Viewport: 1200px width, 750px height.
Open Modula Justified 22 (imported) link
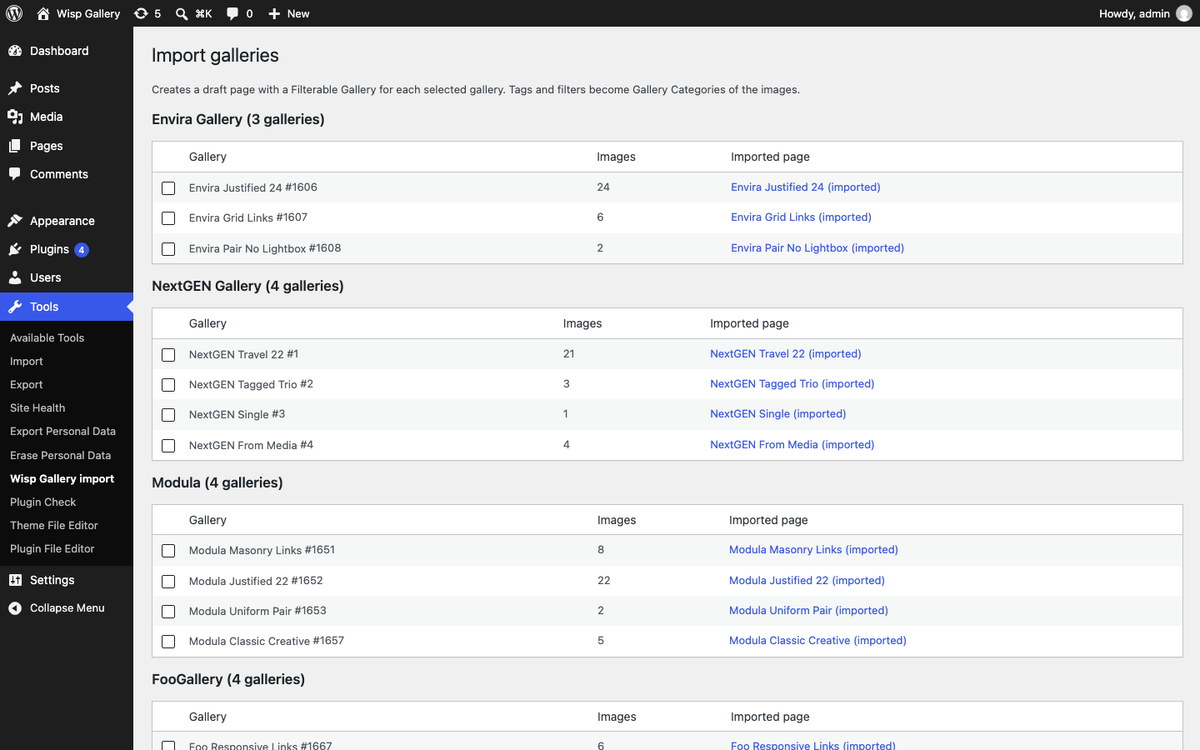click(x=807, y=580)
